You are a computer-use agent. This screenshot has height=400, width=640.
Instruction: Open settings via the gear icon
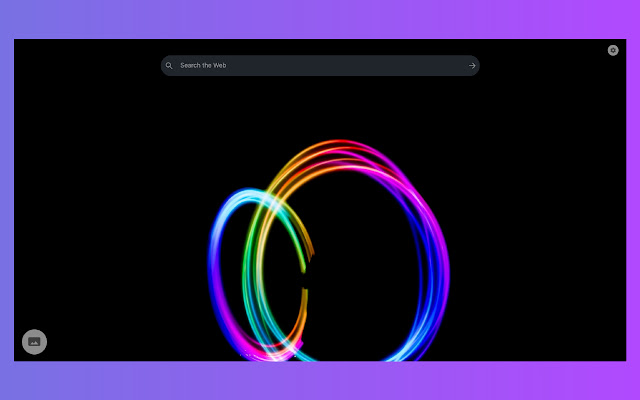pos(613,50)
